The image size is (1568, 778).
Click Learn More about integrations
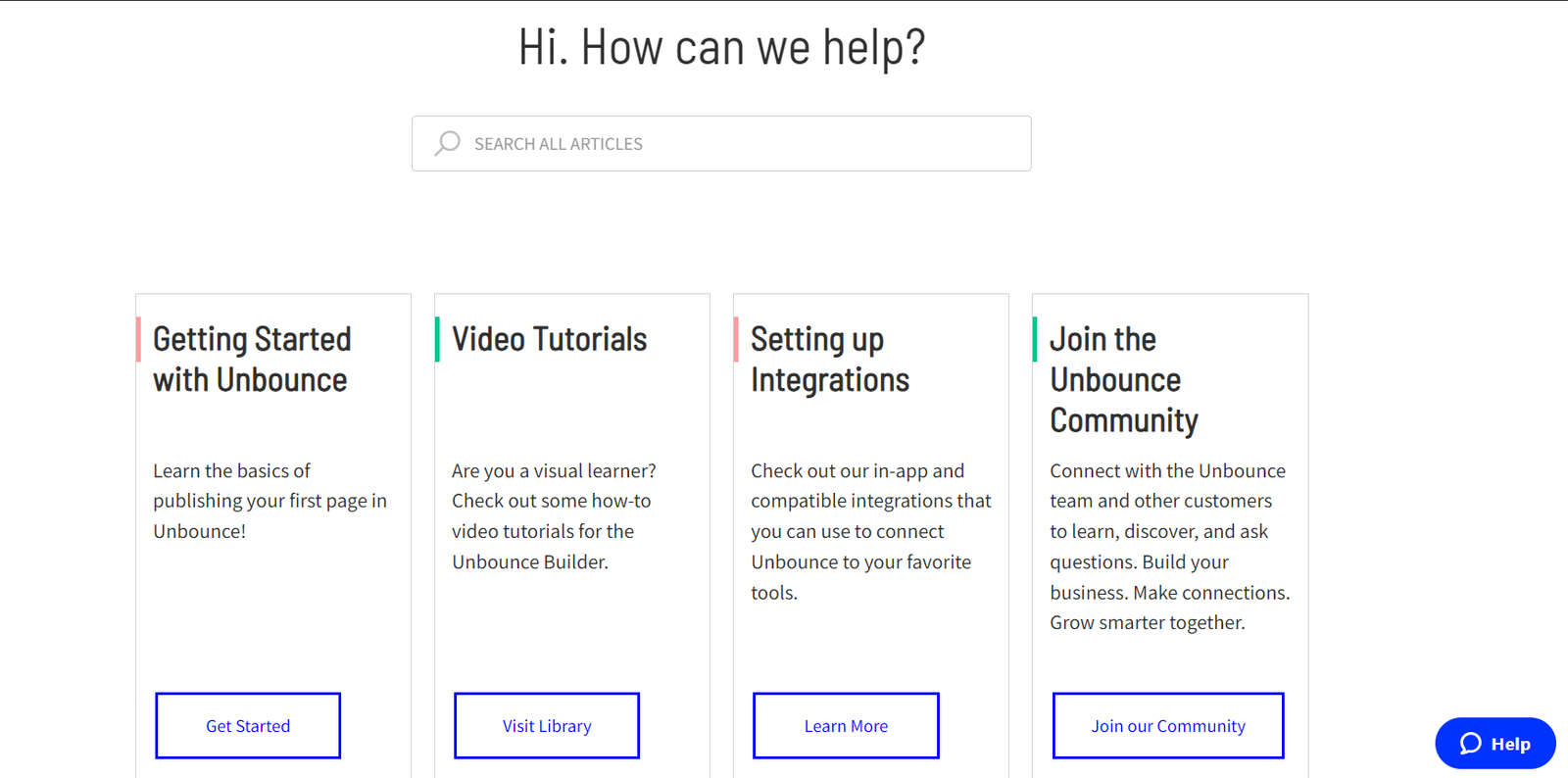coord(846,726)
